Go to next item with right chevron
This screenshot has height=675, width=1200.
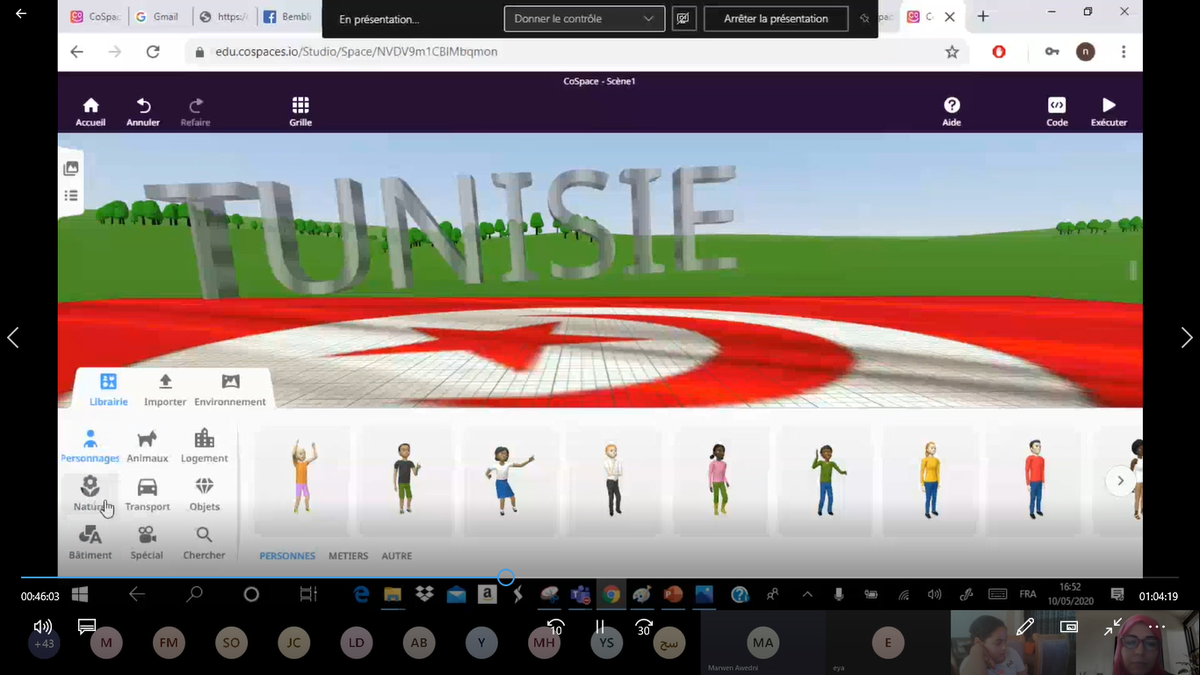pyautogui.click(x=1186, y=338)
